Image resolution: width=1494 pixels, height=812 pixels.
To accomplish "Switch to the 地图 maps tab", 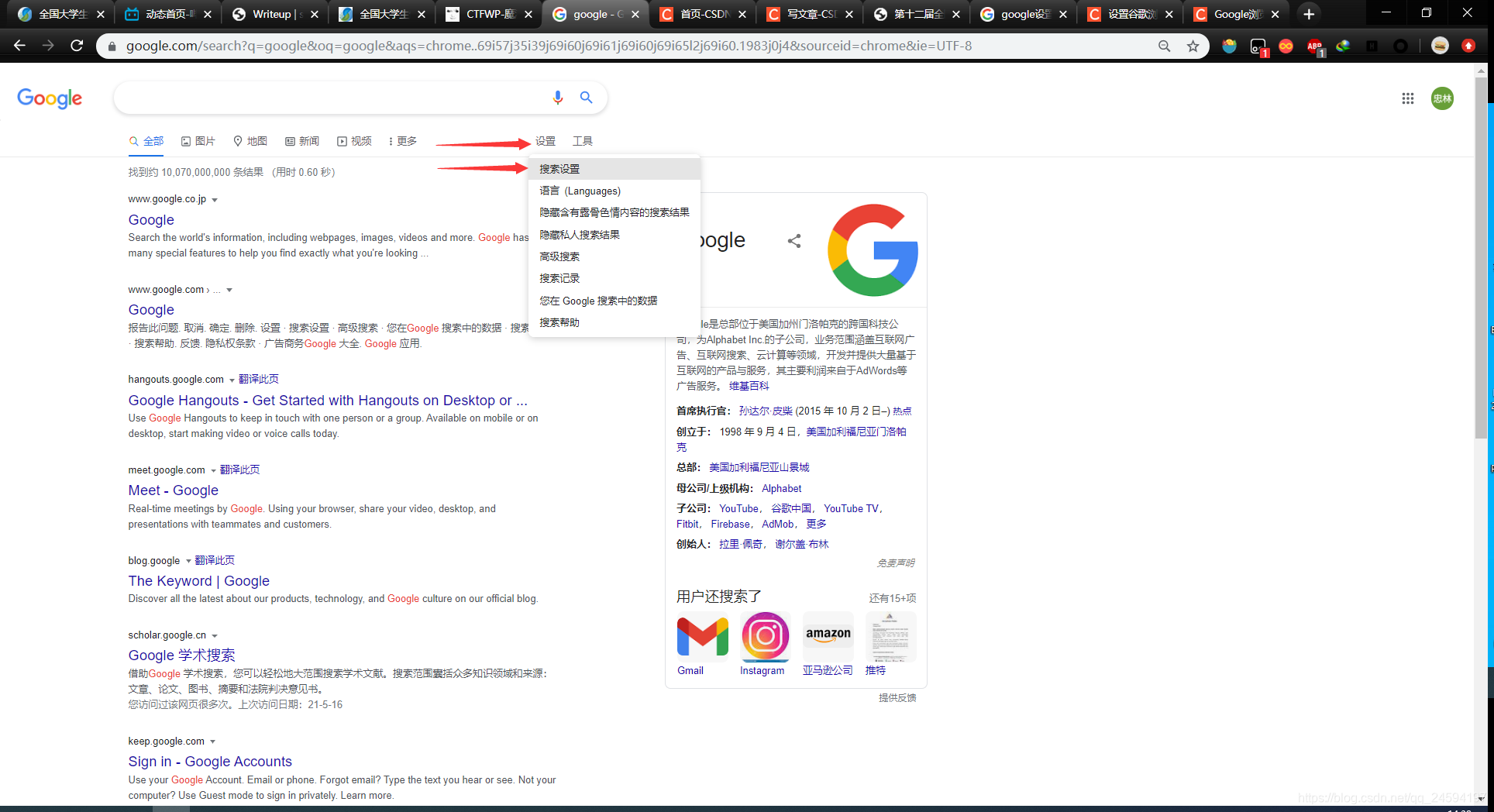I will tap(250, 141).
